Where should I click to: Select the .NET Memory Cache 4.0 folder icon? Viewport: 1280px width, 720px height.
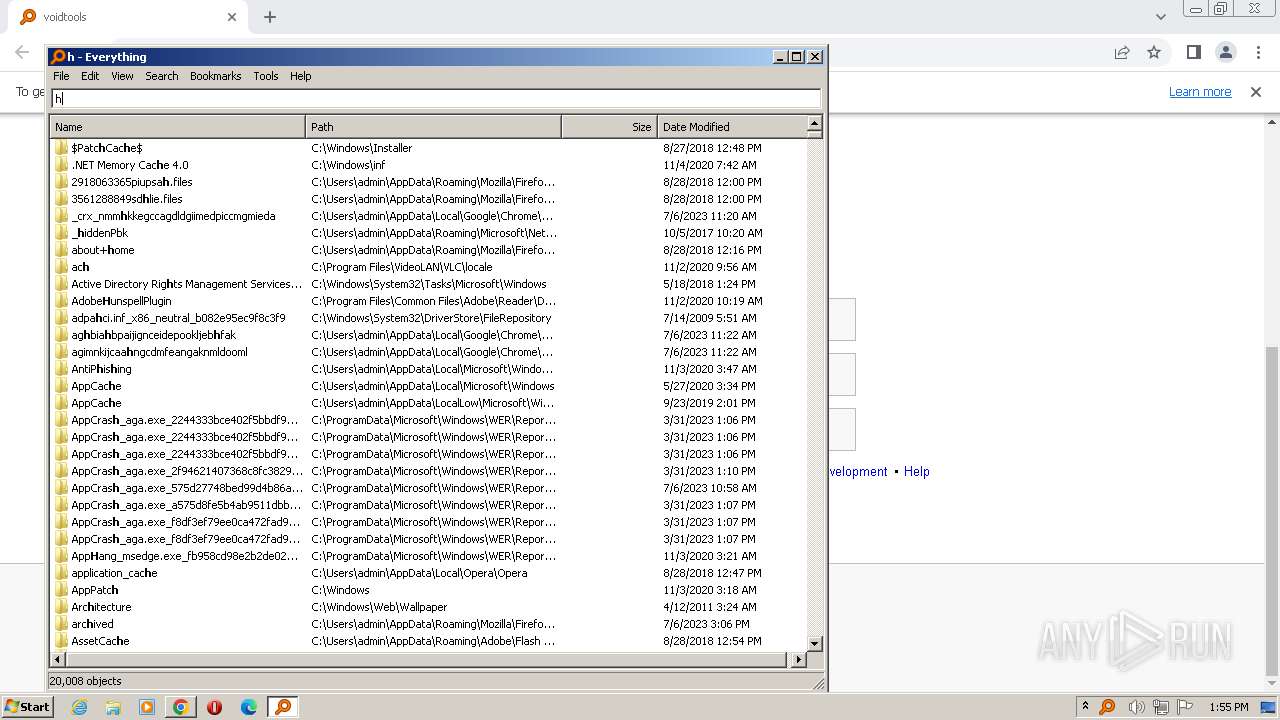pos(61,165)
